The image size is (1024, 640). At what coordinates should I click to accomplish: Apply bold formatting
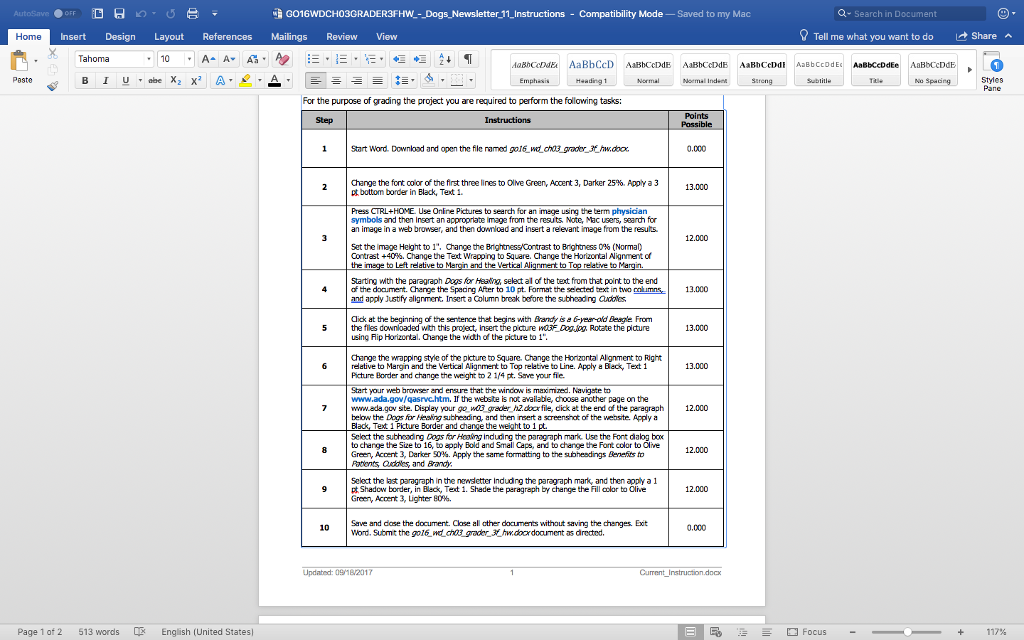coord(85,79)
